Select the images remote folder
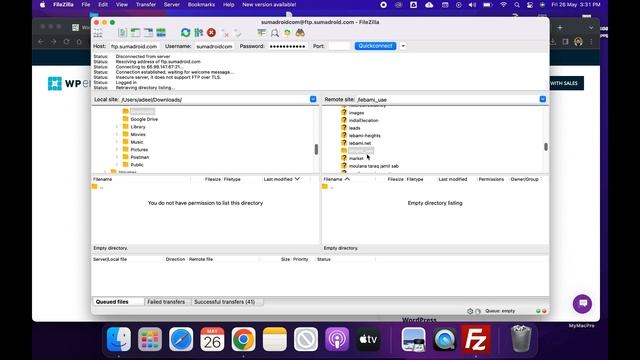 [356, 113]
